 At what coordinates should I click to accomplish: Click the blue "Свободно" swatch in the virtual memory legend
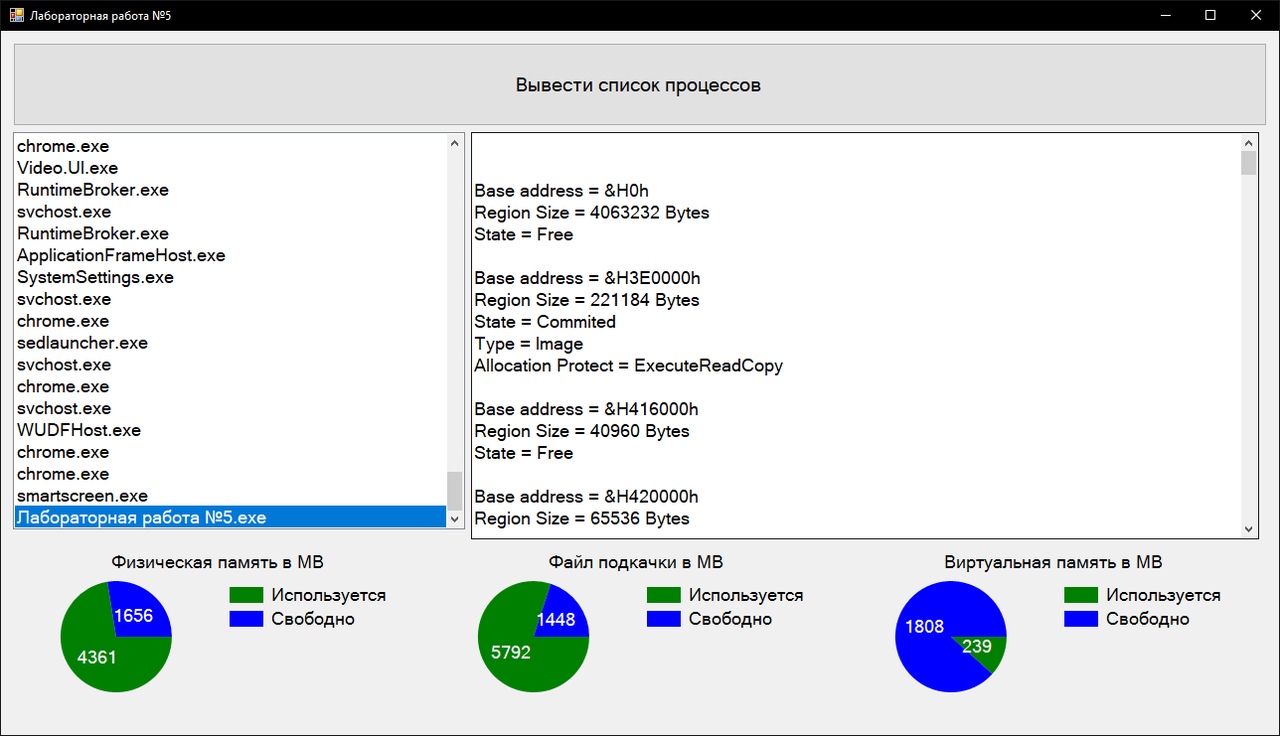point(1081,619)
